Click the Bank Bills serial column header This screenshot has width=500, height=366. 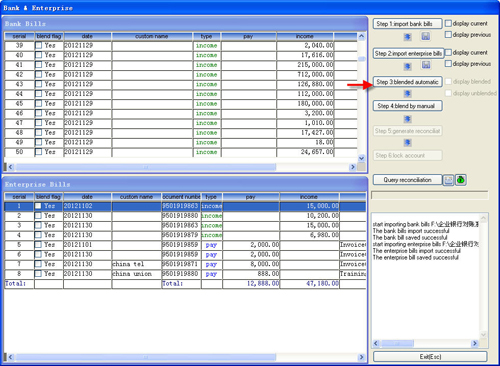pos(19,36)
